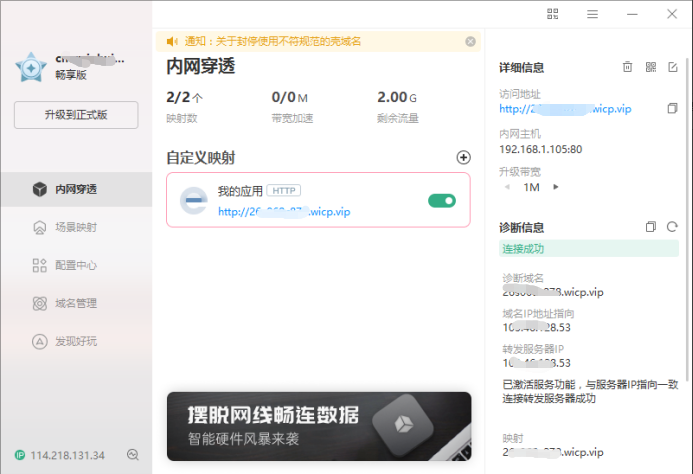Copy the 访问地址 URL

(x=672, y=108)
